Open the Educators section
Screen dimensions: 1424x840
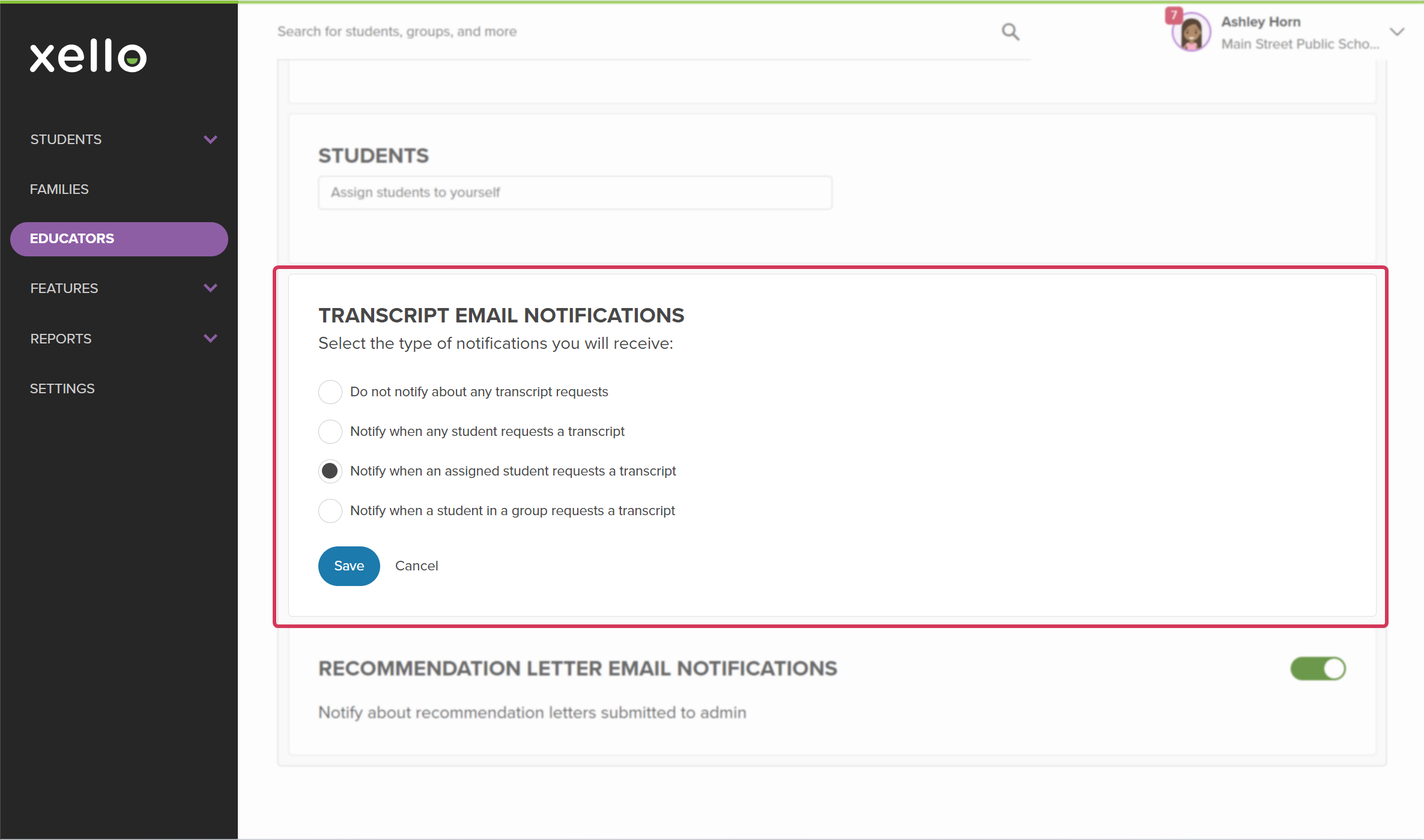(119, 239)
